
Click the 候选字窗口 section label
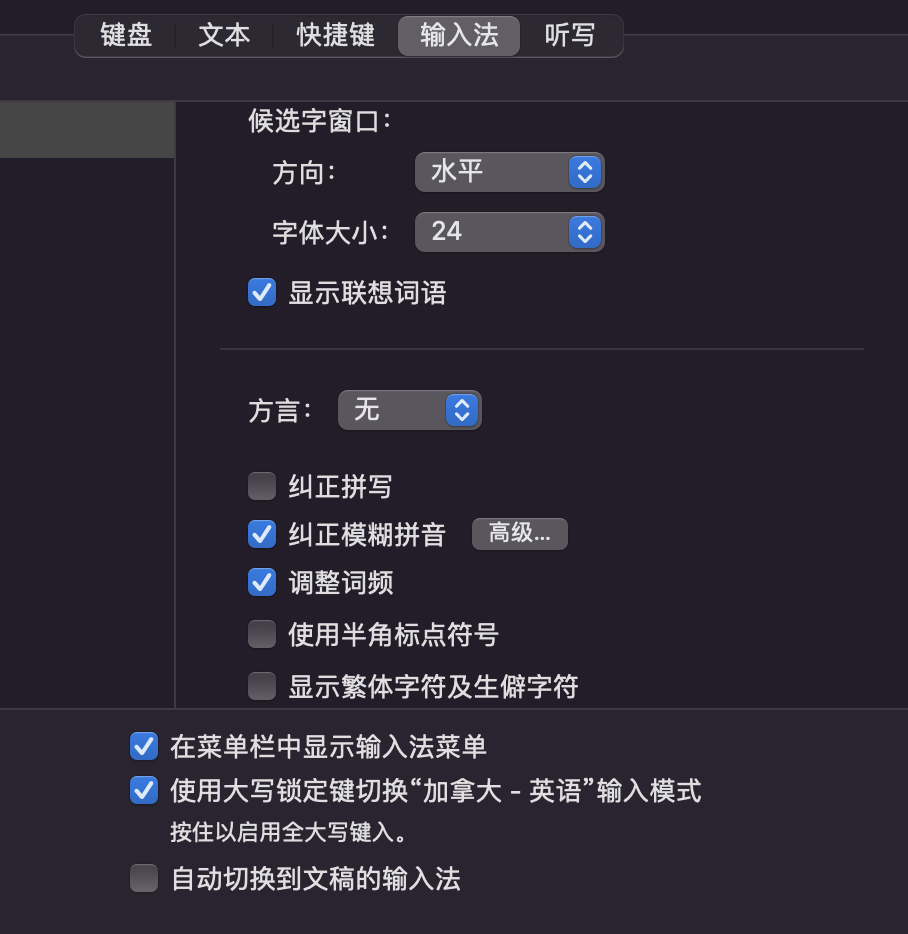pyautogui.click(x=320, y=122)
